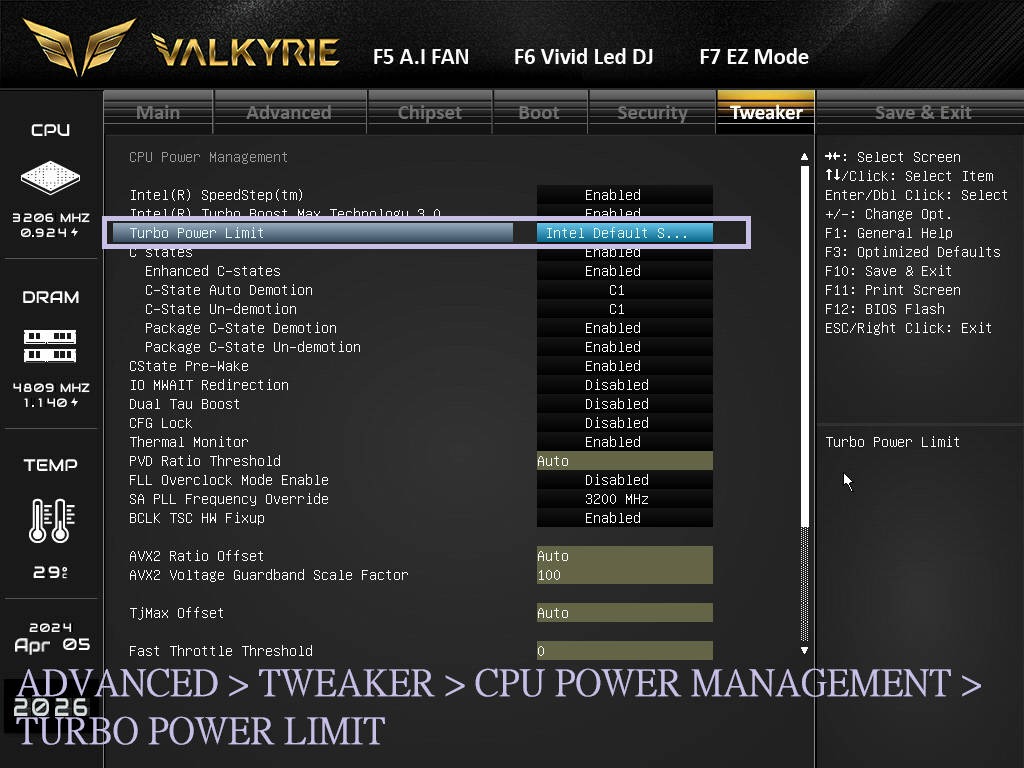Open F5 A.I FAN settings
Image resolution: width=1024 pixels, height=768 pixels.
pyautogui.click(x=420, y=57)
